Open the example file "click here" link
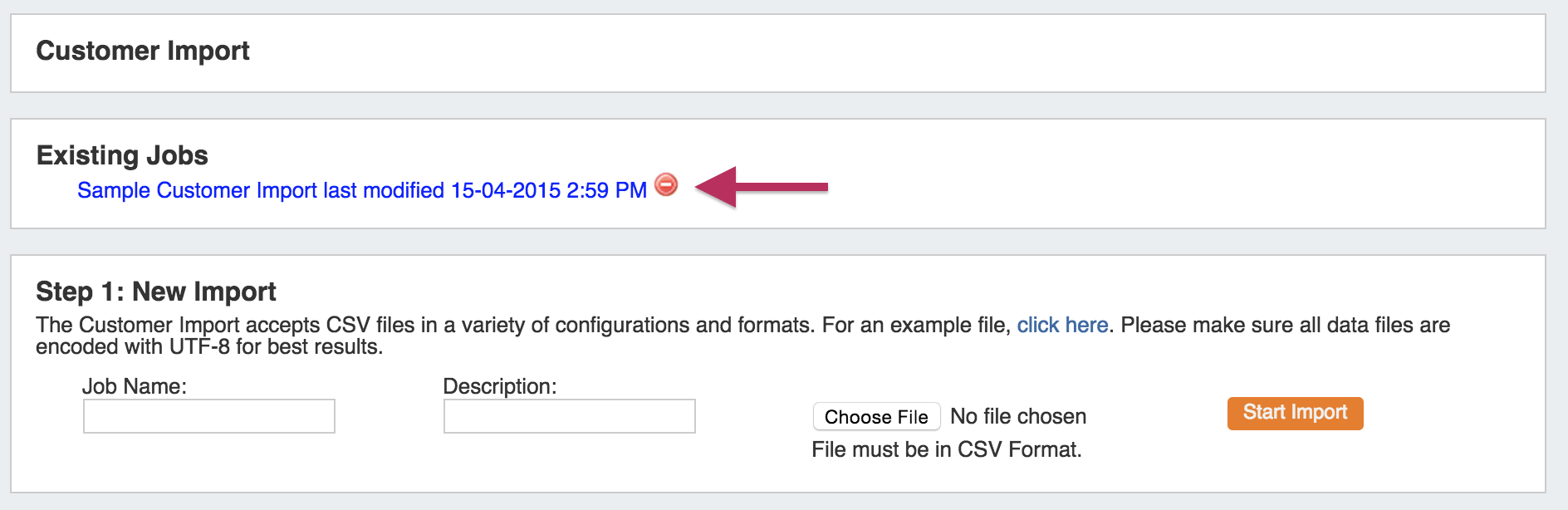 pyautogui.click(x=1062, y=325)
